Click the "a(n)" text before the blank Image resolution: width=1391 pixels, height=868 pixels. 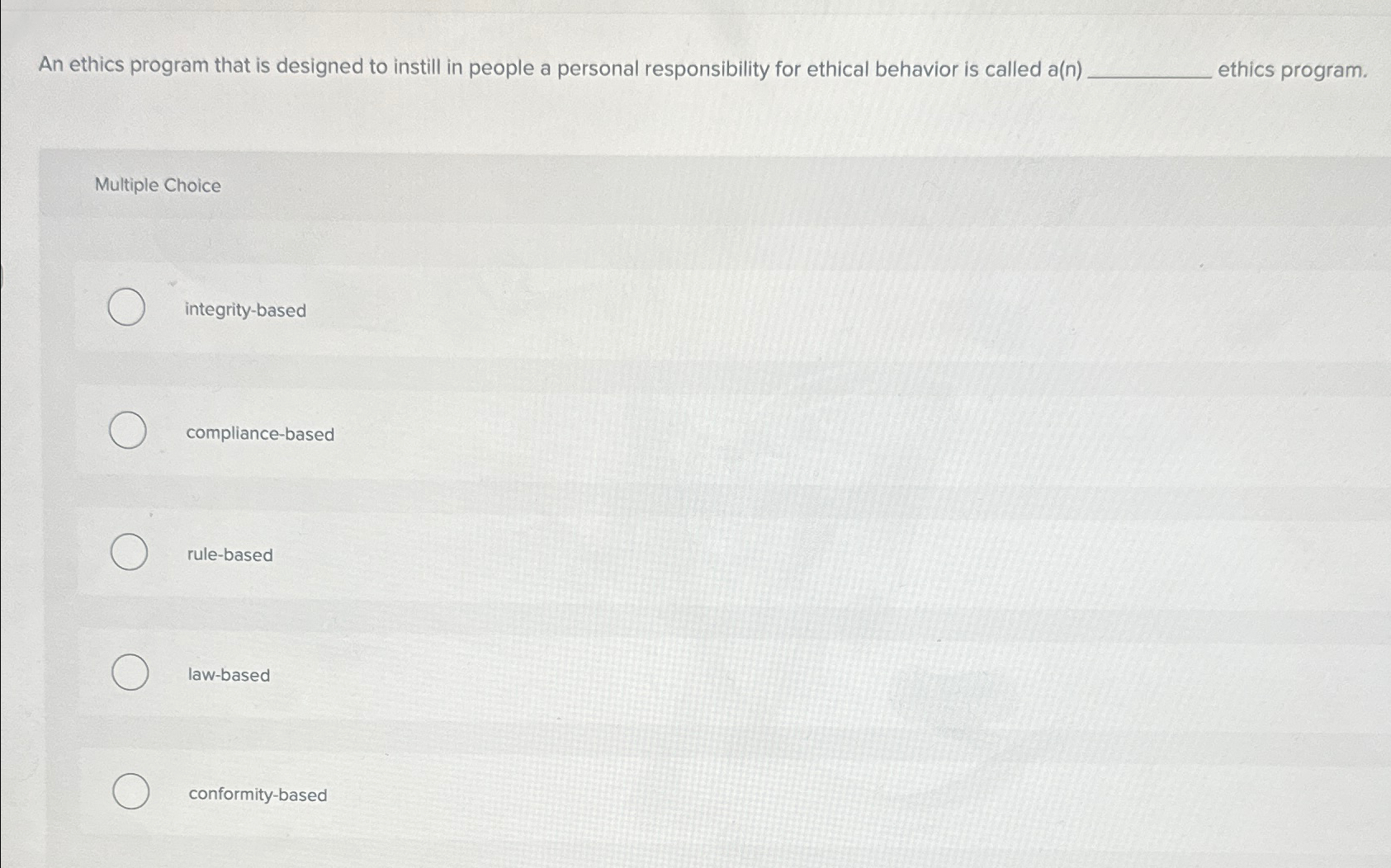tap(1064, 69)
